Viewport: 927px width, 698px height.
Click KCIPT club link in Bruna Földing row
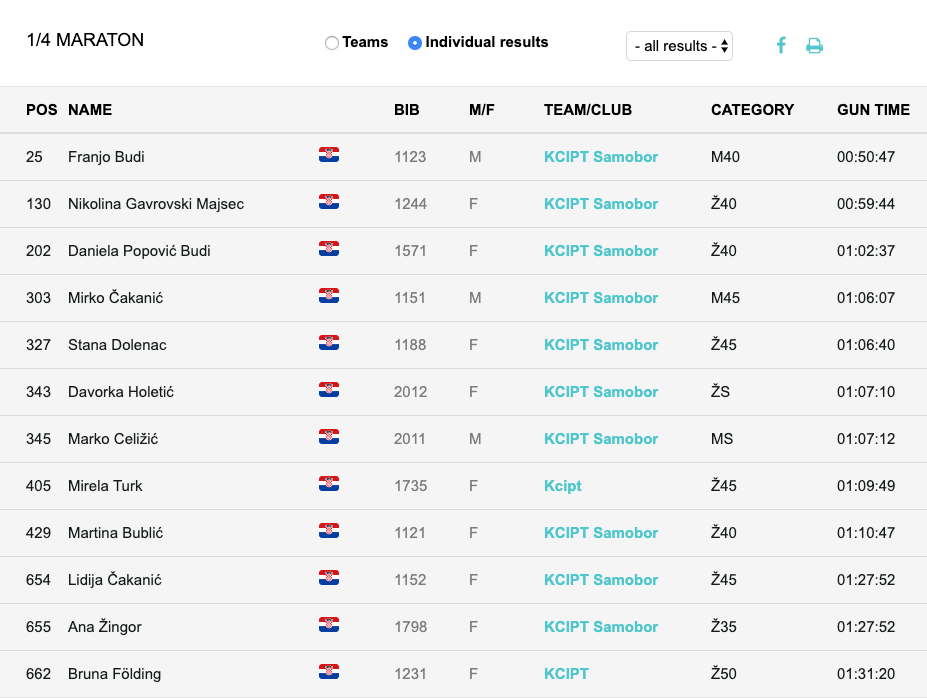coord(566,674)
